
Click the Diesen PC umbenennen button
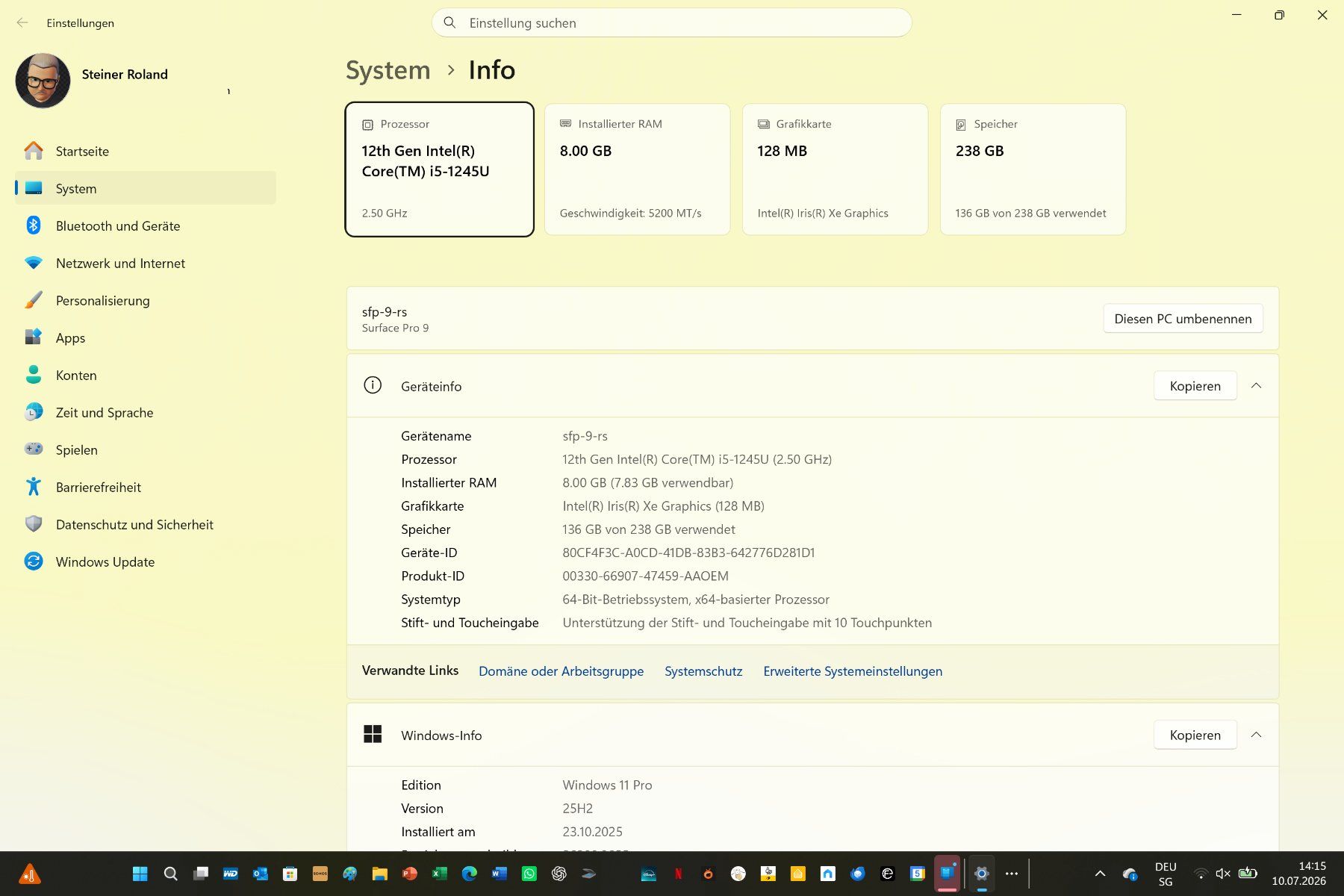click(1183, 319)
